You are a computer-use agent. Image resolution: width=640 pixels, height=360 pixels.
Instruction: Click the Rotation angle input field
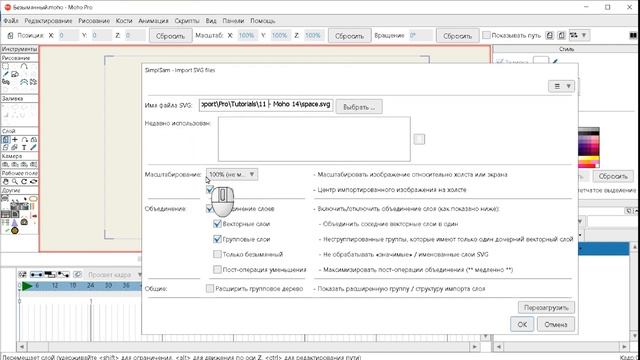[420, 36]
